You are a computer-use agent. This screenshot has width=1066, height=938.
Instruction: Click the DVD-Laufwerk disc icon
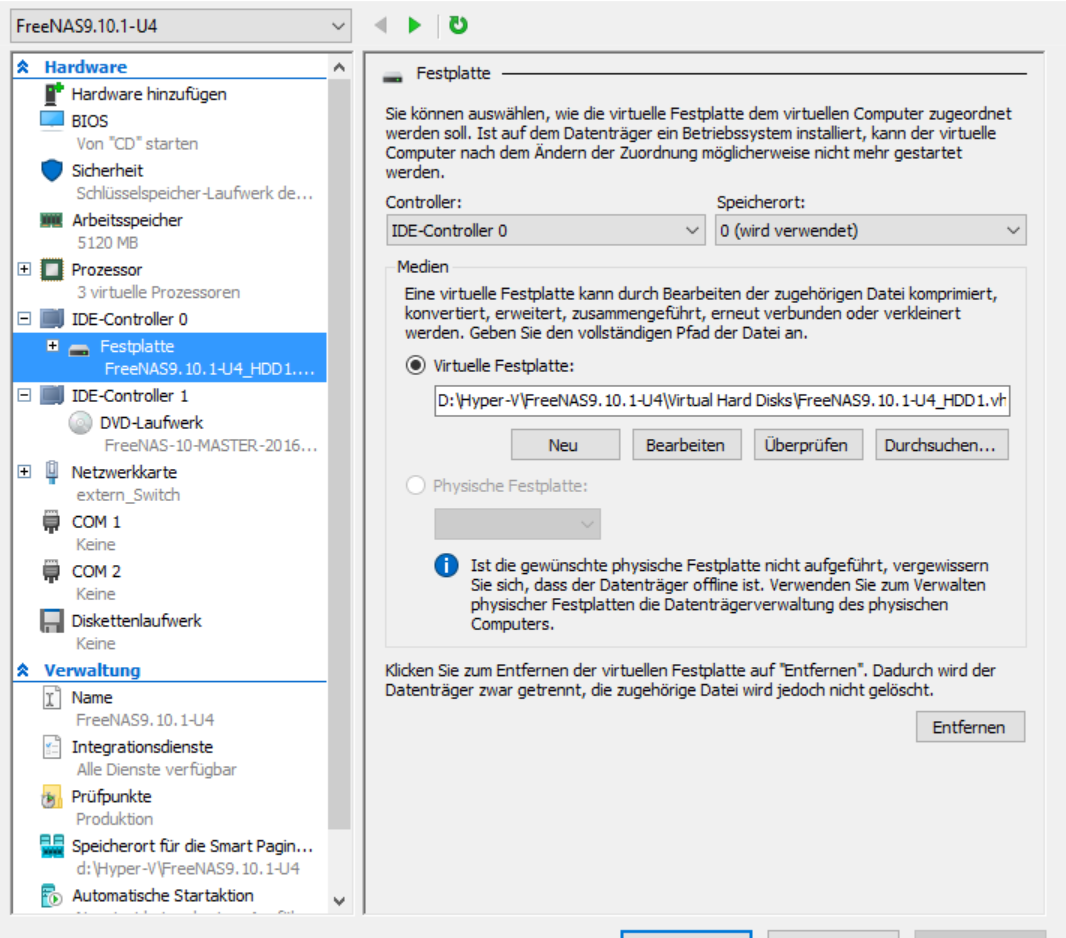(80, 423)
